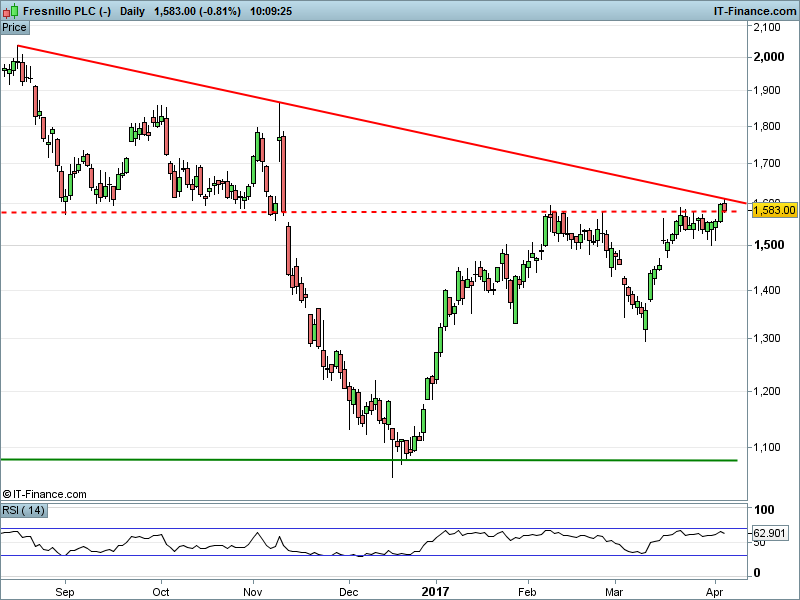
Task: Click the Fresnillo PLC (-) title
Action: click(67, 11)
